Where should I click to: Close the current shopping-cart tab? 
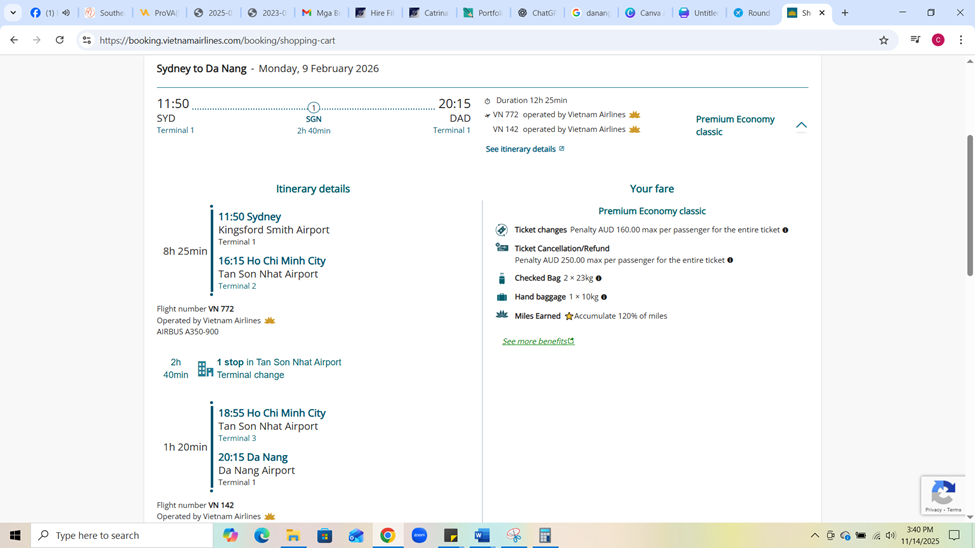pos(821,12)
